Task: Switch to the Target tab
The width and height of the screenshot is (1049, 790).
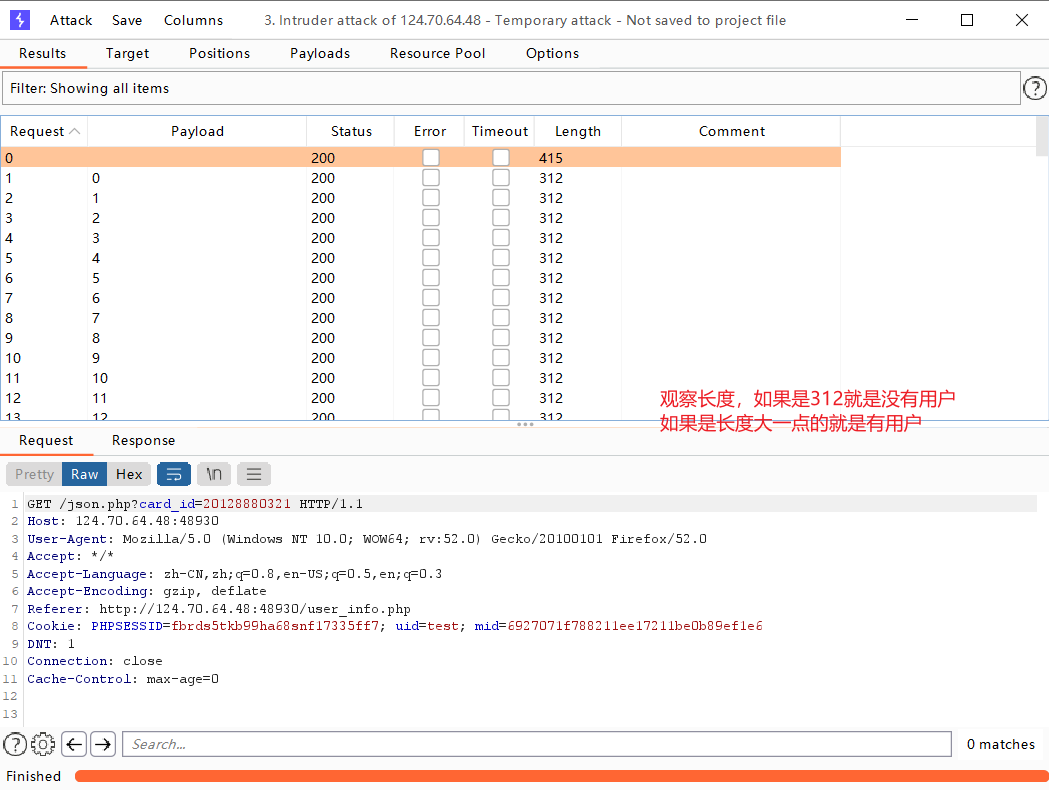Action: pyautogui.click(x=127, y=54)
